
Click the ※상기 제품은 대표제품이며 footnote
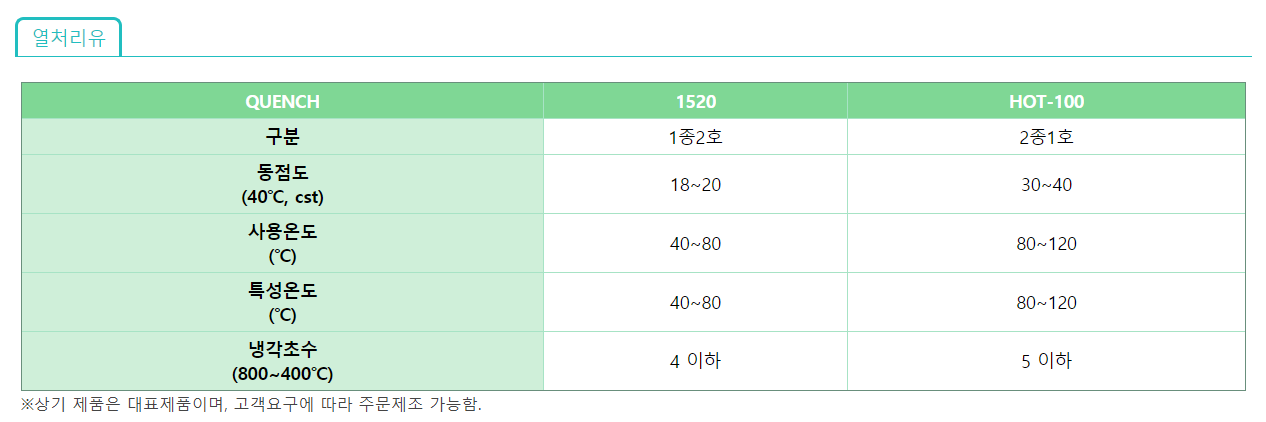(251, 405)
